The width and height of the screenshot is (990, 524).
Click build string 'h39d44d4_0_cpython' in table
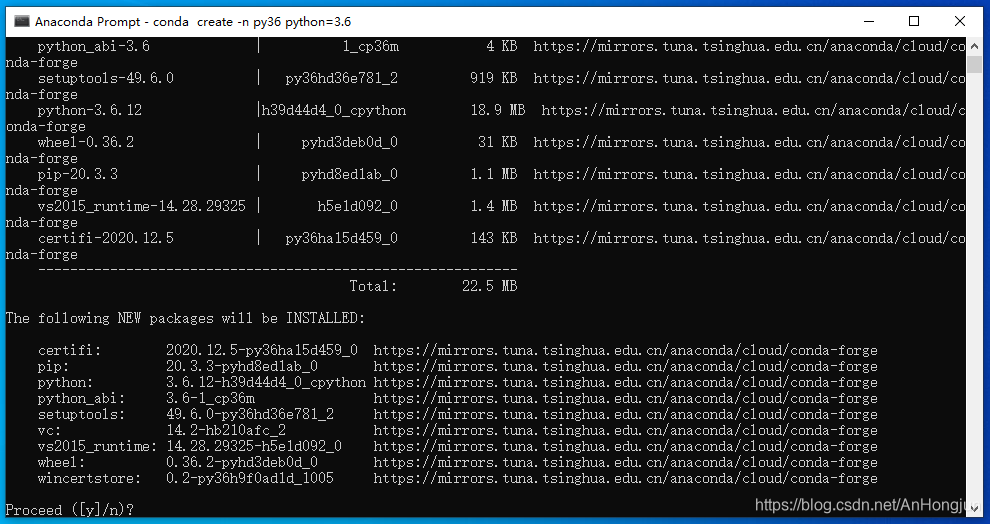(x=333, y=110)
